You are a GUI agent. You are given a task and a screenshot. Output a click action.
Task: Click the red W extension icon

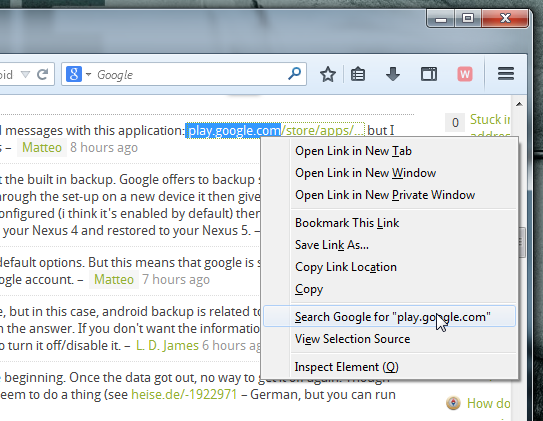465,74
